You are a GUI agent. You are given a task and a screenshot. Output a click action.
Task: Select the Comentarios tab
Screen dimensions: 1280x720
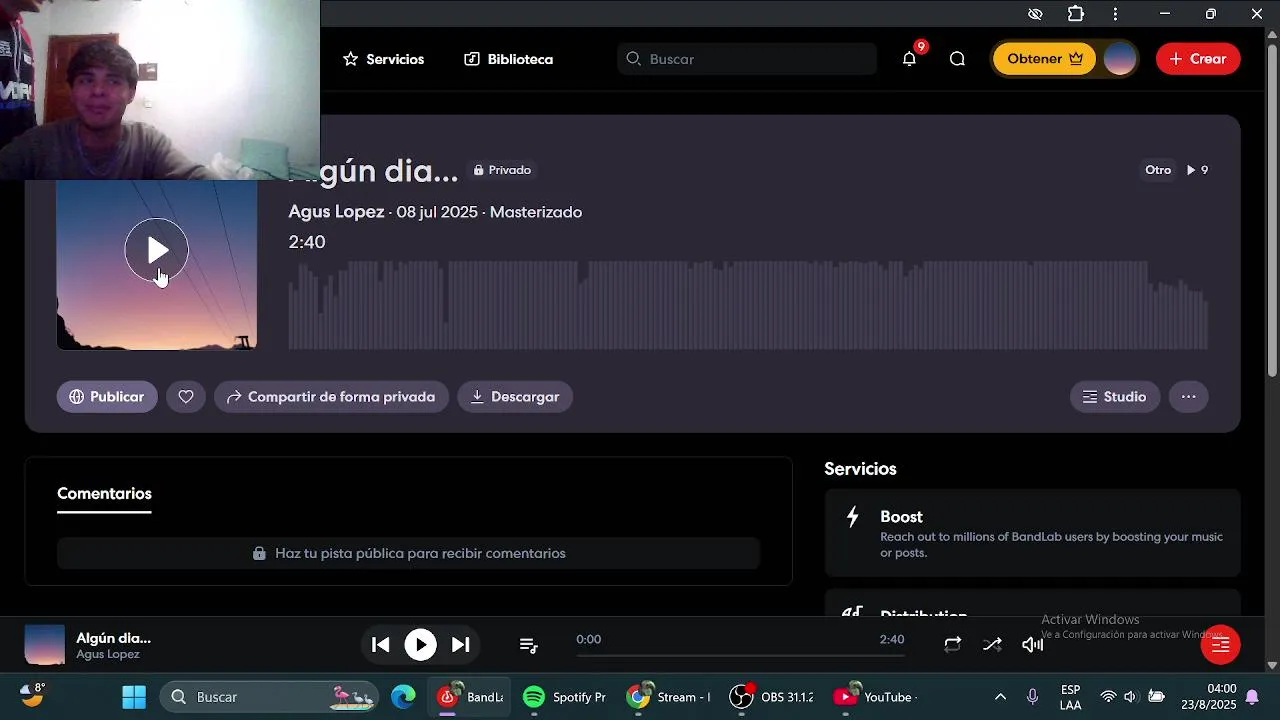tap(104, 494)
